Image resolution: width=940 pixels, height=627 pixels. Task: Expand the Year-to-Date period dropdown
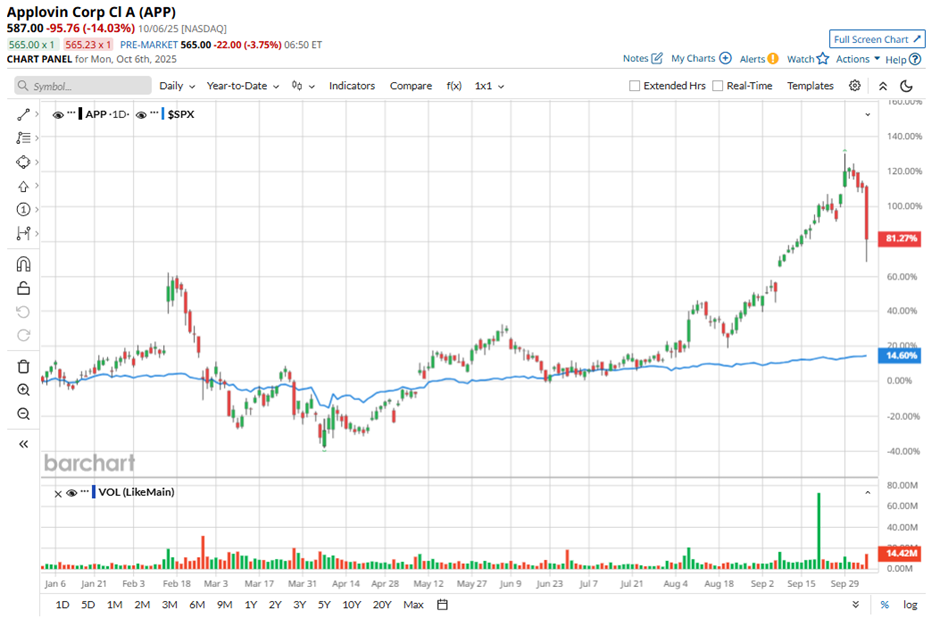[242, 86]
